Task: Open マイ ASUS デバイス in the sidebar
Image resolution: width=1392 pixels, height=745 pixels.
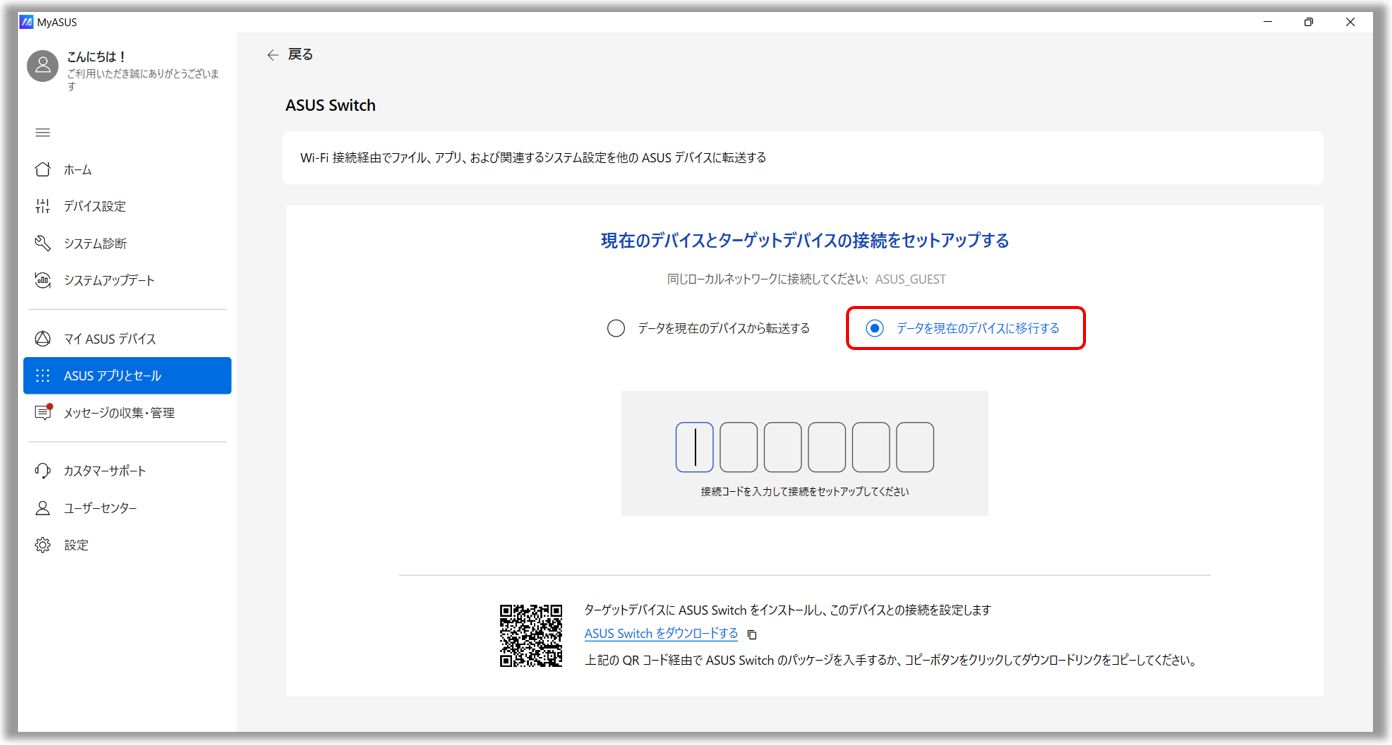Action: pos(127,339)
